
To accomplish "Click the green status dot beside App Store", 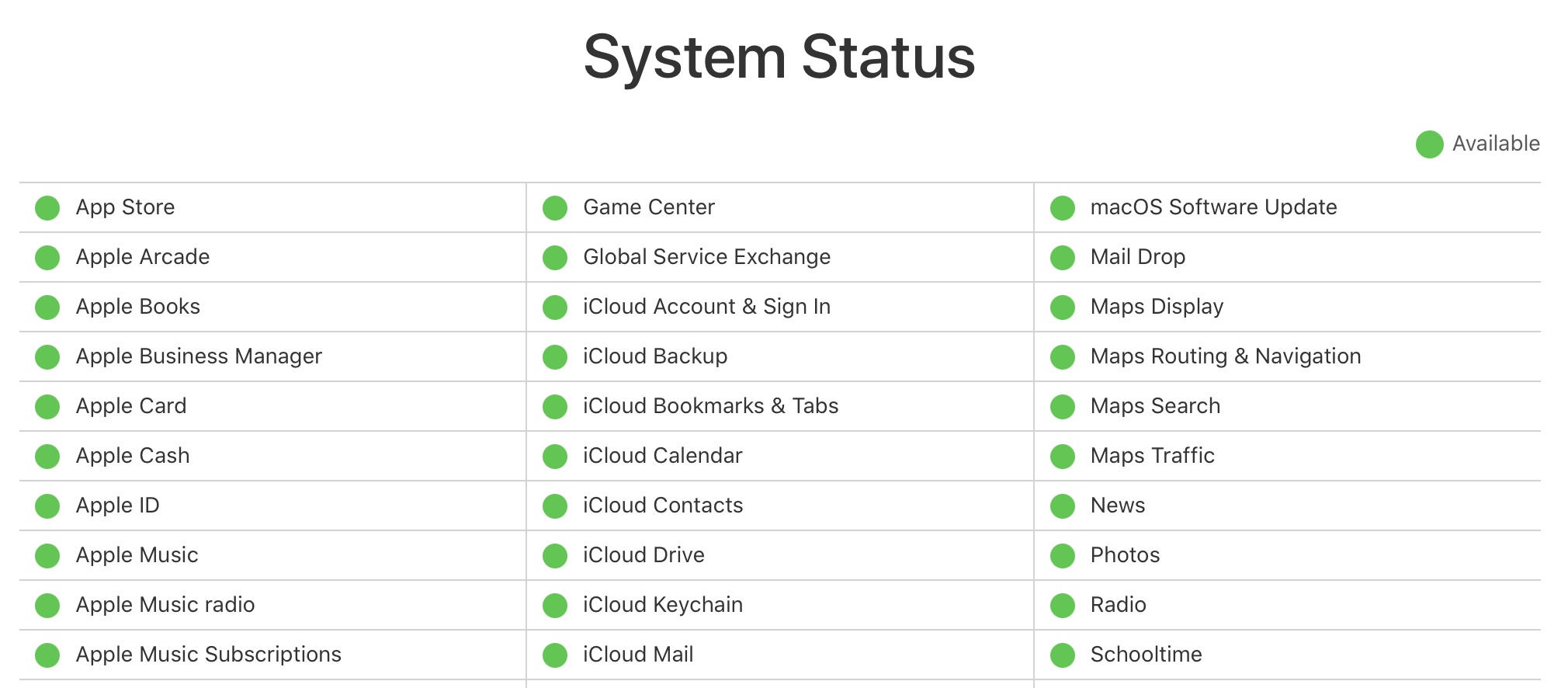I will [47, 208].
